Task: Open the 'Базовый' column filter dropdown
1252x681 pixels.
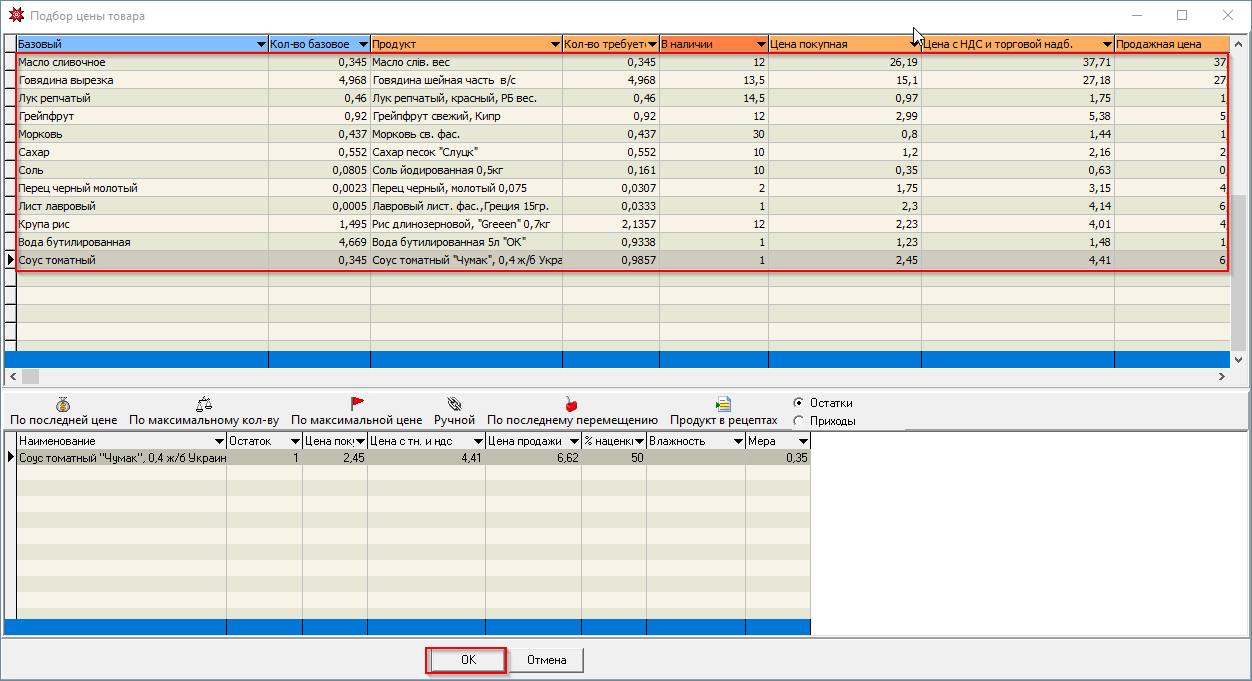Action: (x=261, y=45)
